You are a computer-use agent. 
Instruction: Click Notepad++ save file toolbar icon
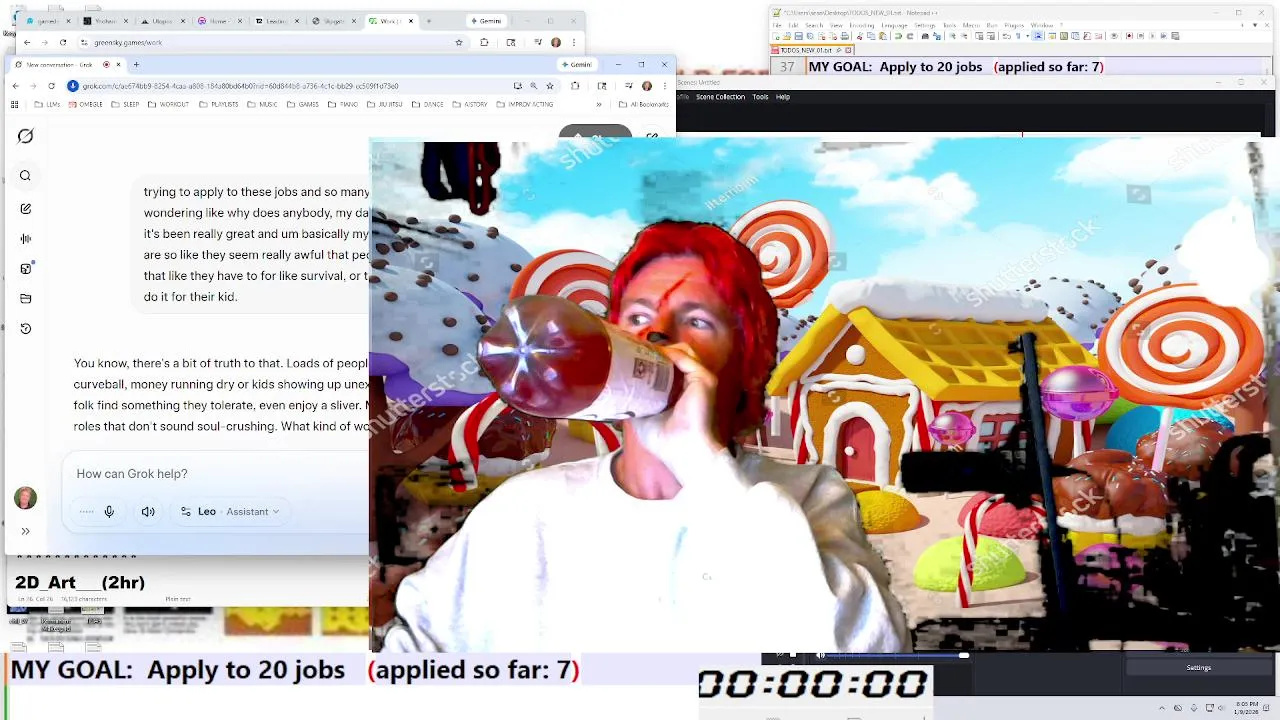[x=799, y=36]
